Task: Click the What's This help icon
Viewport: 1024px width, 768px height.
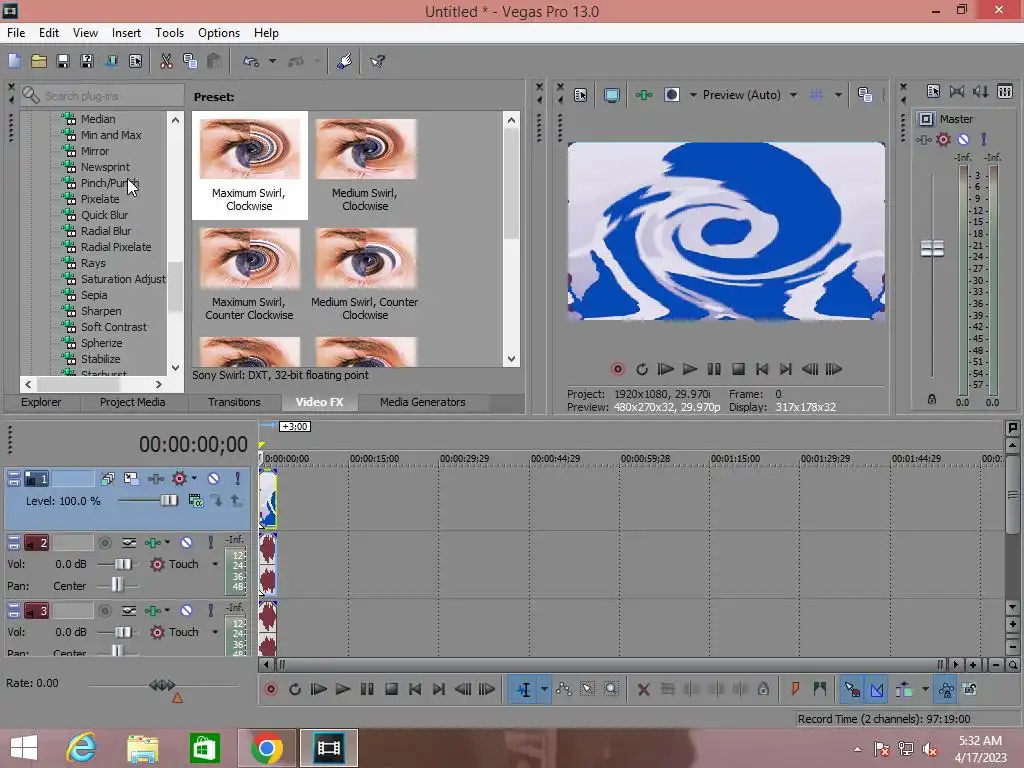Action: click(377, 61)
